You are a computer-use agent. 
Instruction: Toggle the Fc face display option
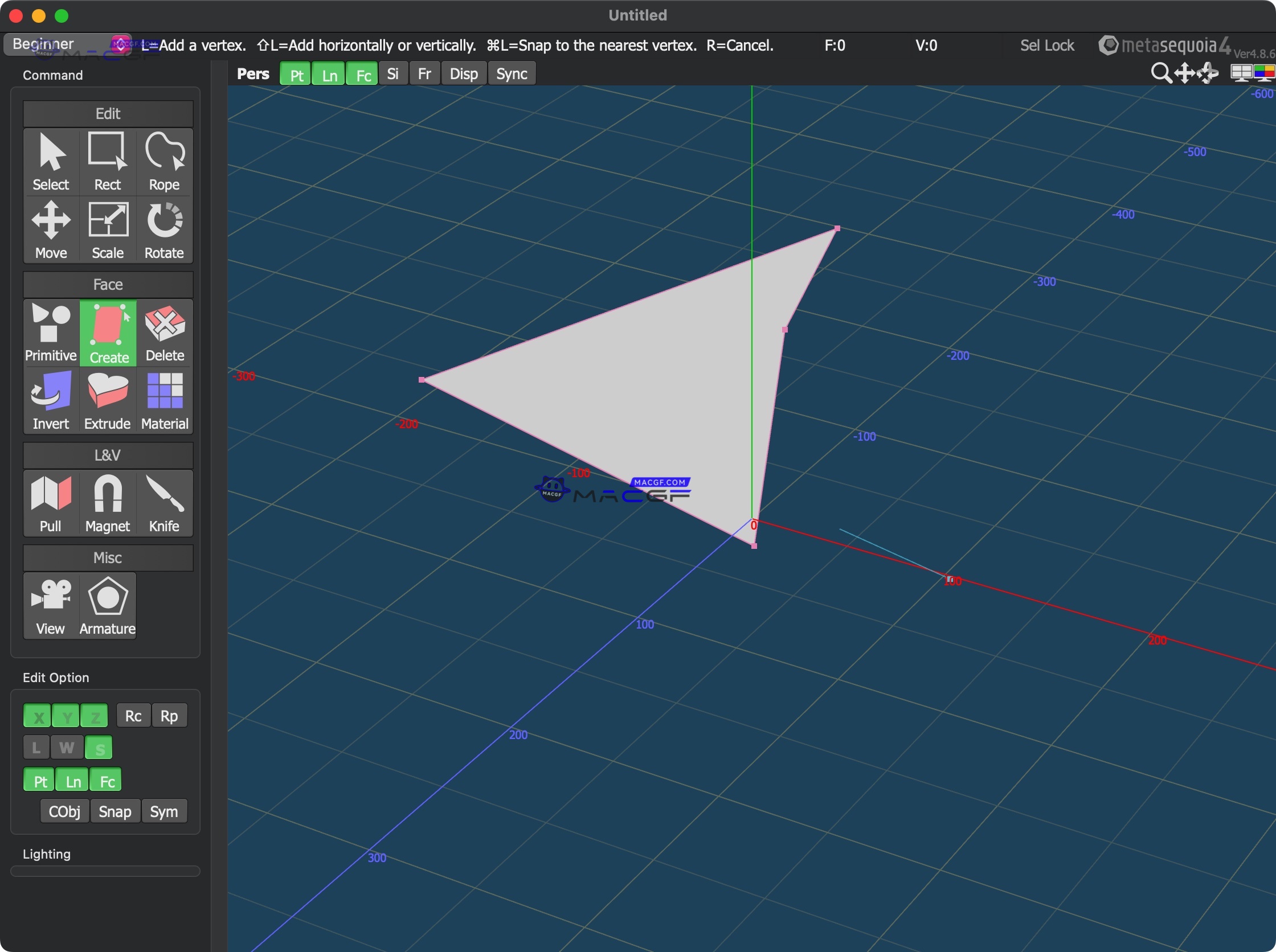click(x=362, y=73)
